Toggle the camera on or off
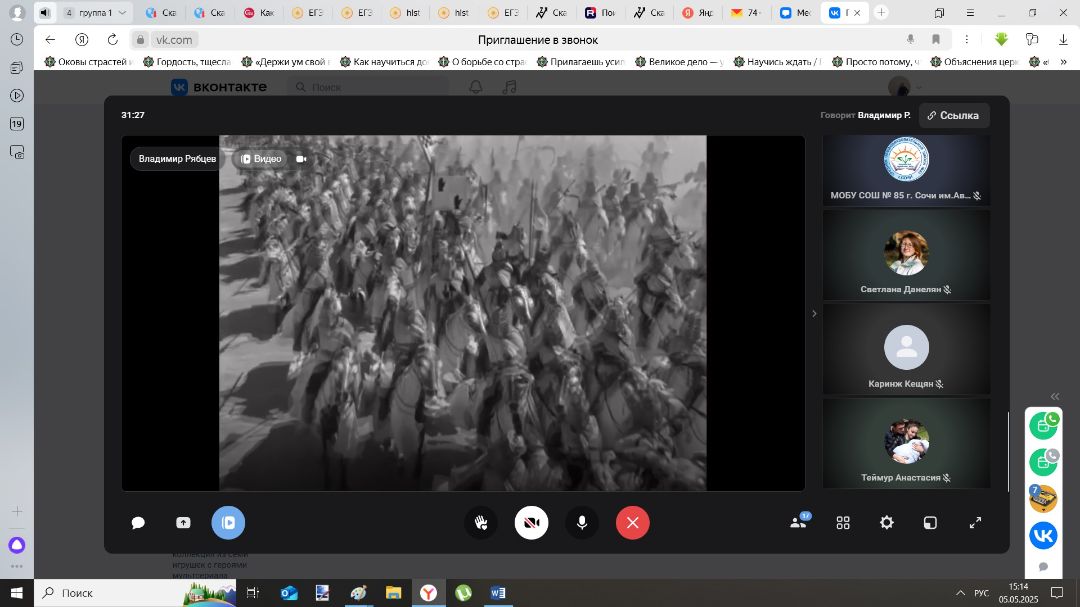Screen dimensions: 1080x607 pos(531,523)
